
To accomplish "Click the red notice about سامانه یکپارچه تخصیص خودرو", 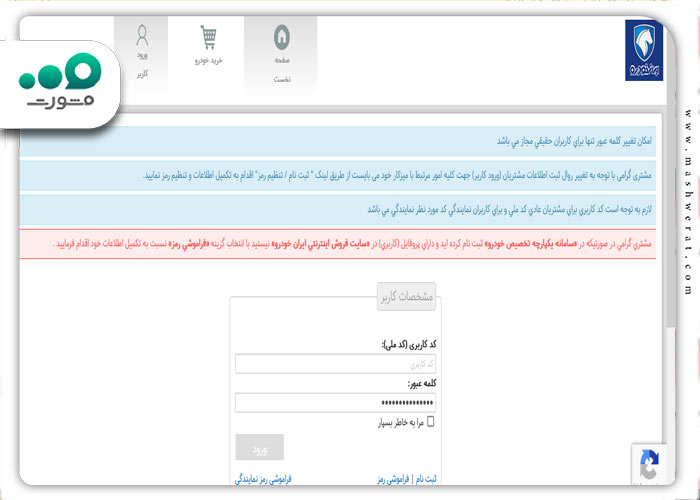I will pos(338,244).
